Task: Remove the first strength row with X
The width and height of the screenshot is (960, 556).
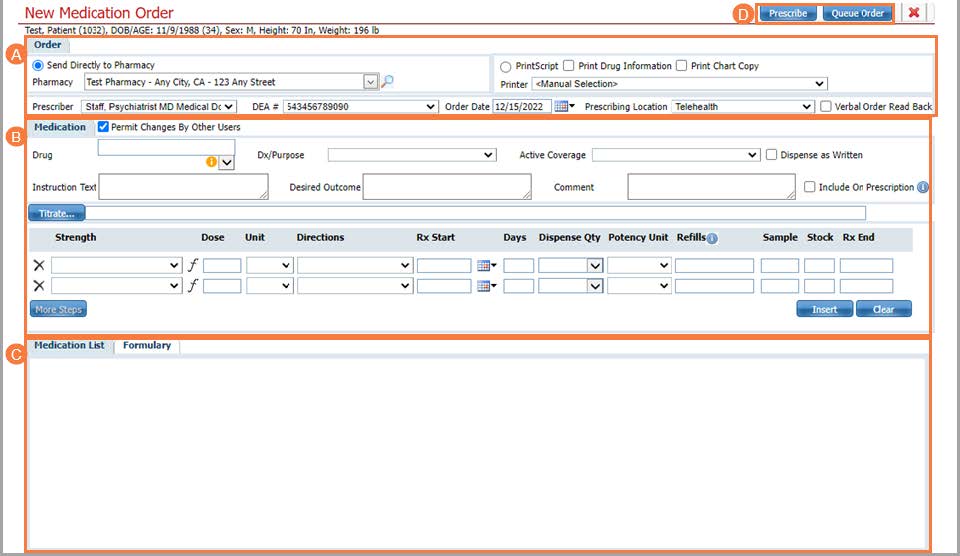Action: click(39, 265)
